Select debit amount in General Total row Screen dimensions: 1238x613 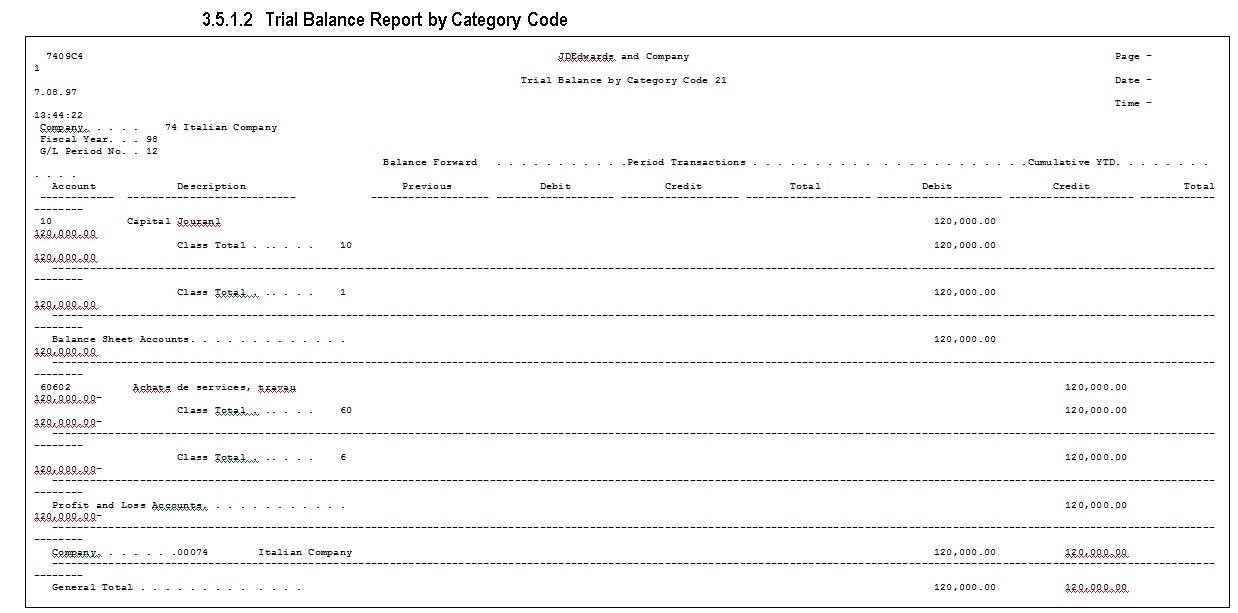[964, 587]
